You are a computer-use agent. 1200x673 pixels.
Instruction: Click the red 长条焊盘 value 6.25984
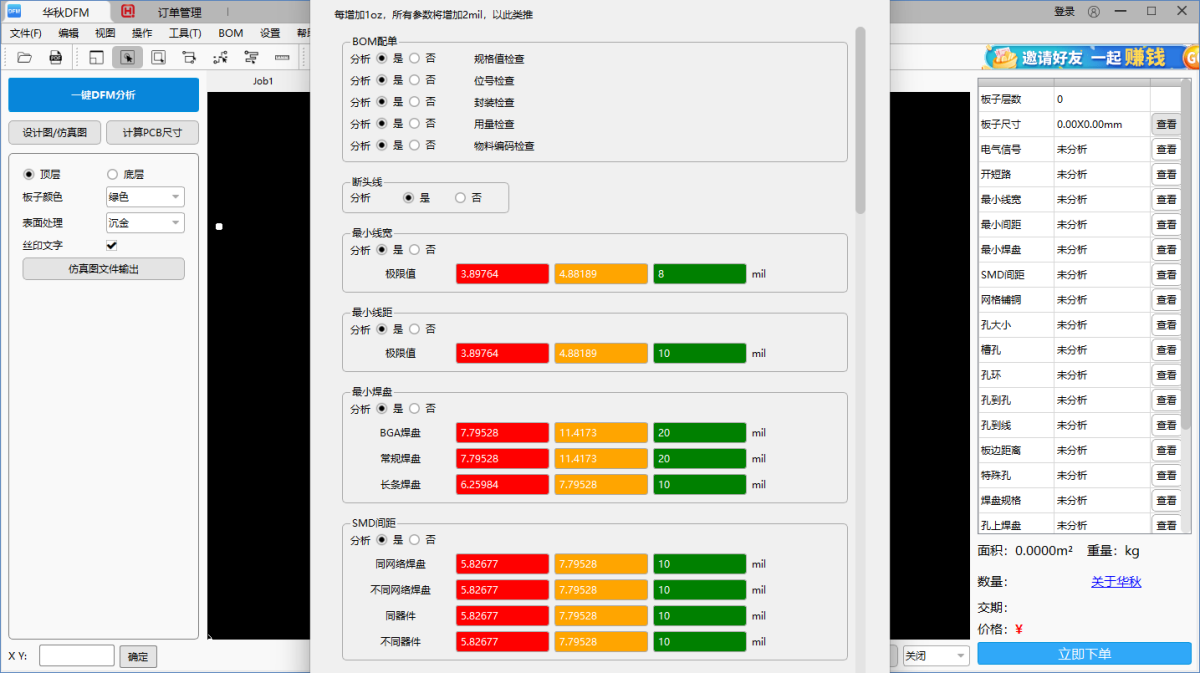pyautogui.click(x=502, y=484)
